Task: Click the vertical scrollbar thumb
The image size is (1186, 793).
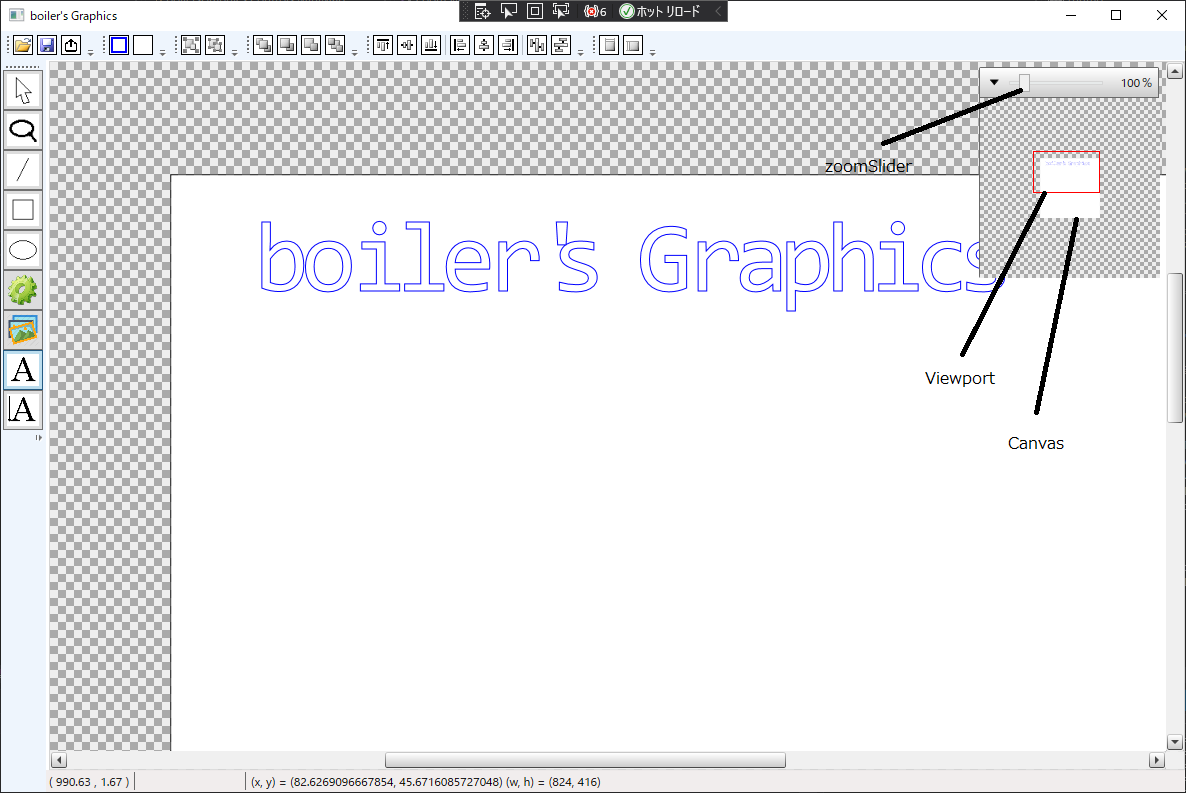Action: tap(1175, 347)
